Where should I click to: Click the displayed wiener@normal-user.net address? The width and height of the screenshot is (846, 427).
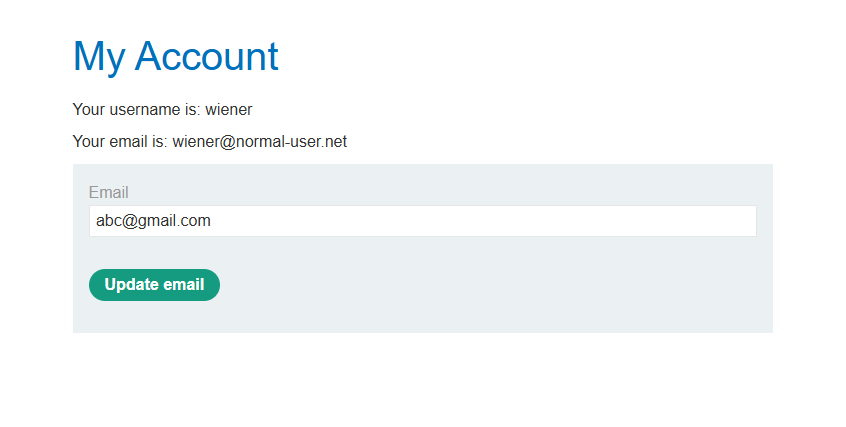(x=259, y=142)
